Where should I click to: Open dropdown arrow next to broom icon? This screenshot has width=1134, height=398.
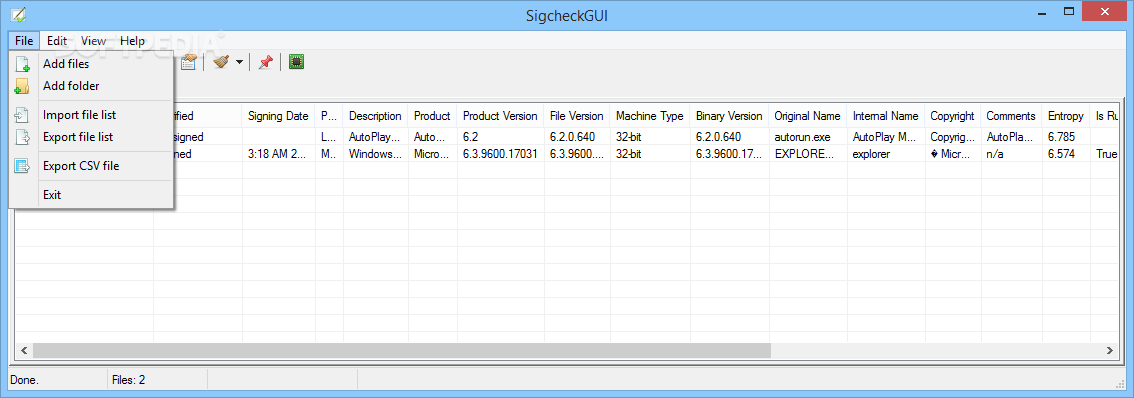click(239, 62)
